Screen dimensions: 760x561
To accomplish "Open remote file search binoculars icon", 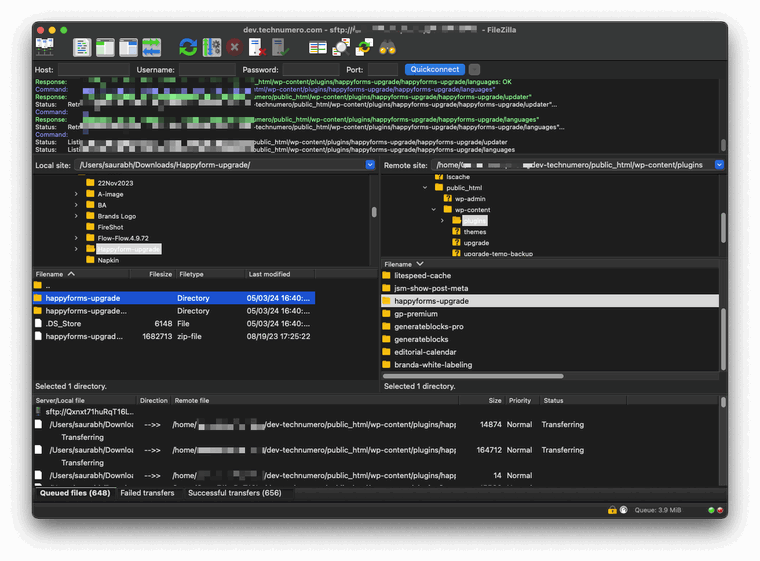I will pos(387,48).
